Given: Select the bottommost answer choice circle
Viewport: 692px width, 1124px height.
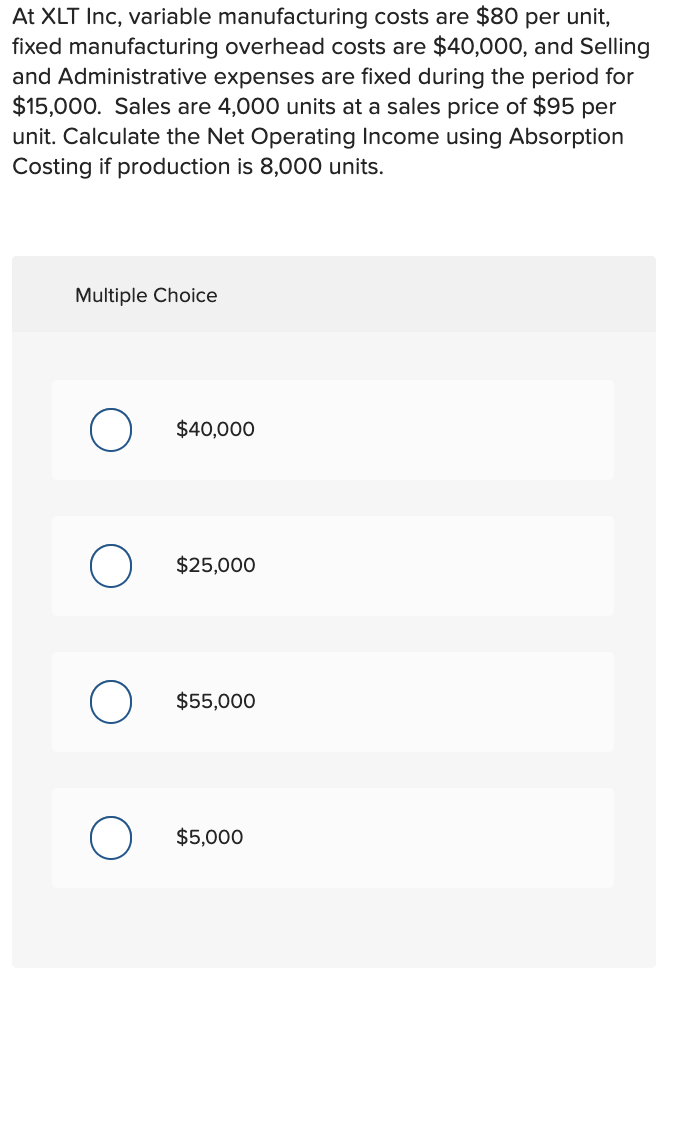Looking at the screenshot, I should click(110, 837).
